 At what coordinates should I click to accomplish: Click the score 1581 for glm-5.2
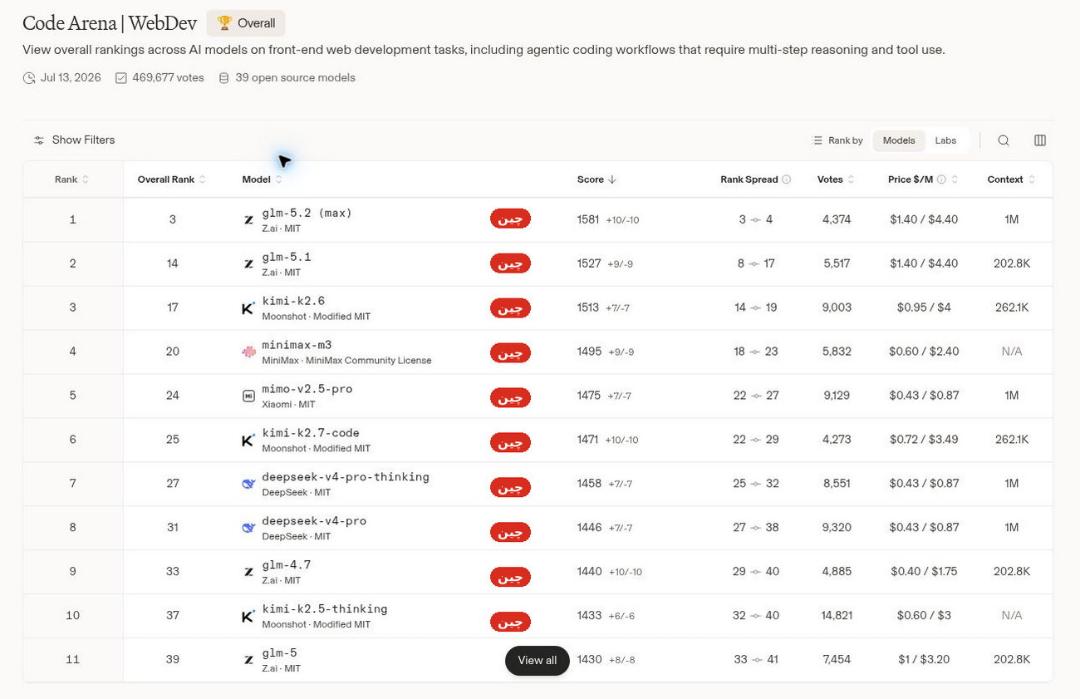[588, 220]
